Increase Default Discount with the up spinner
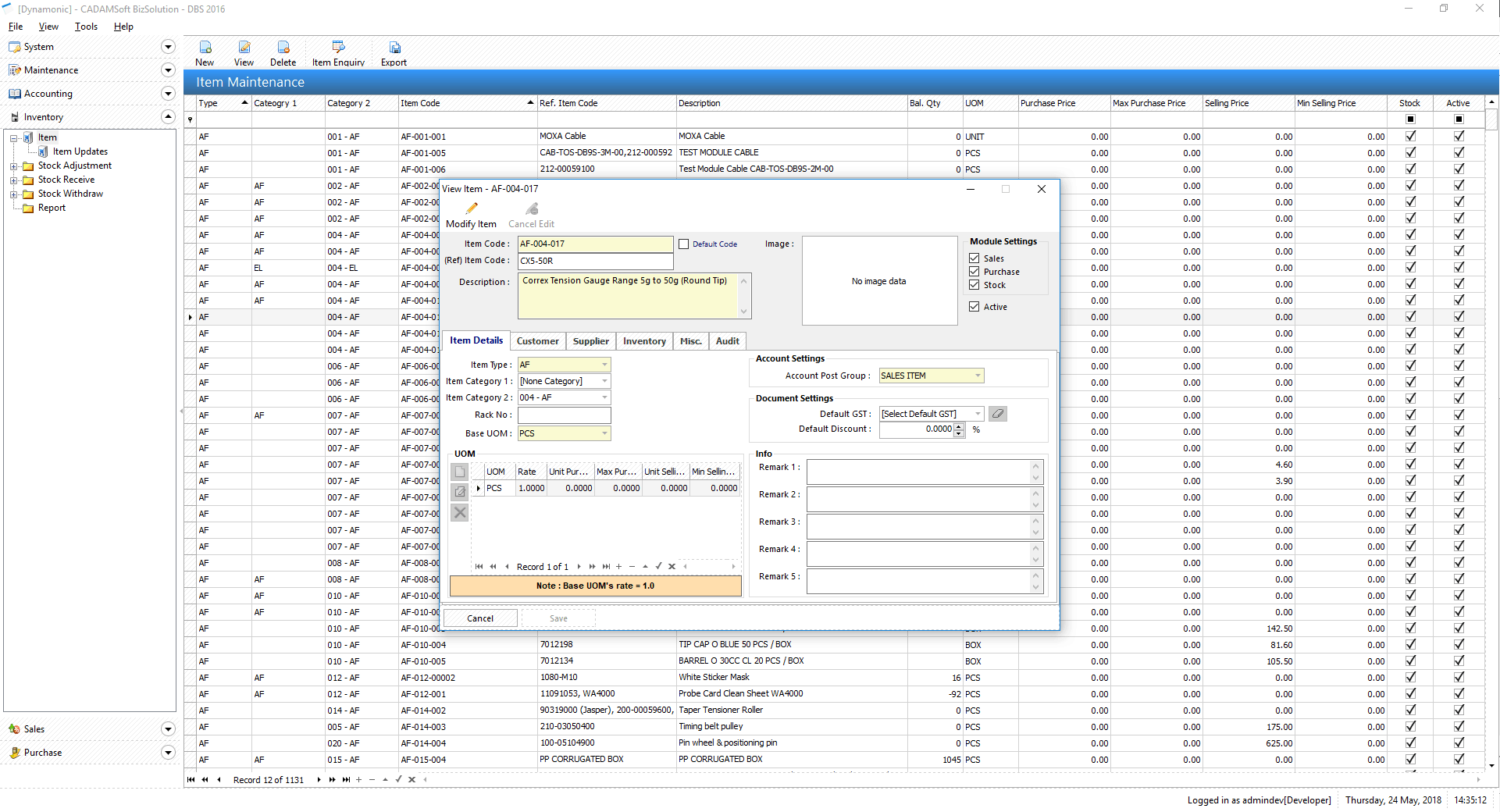Viewport: 1500px width, 812px height. point(960,426)
